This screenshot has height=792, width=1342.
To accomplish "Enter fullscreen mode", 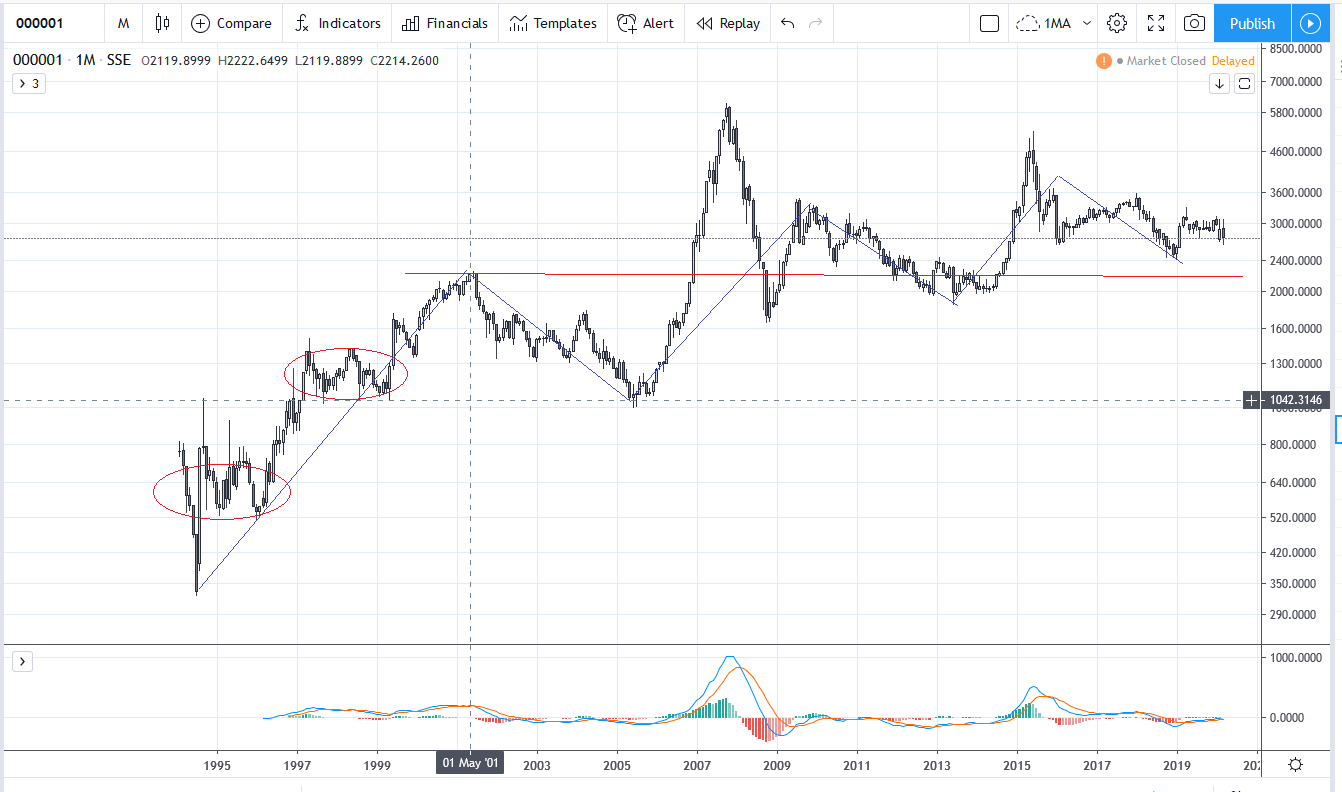I will (1156, 23).
